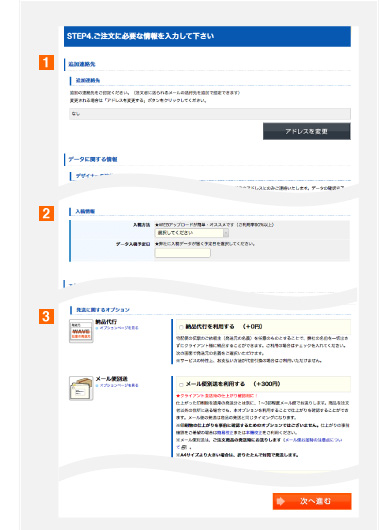The width and height of the screenshot is (379, 530).
Task: Select the データに関する情報 section heading
Action: click(93, 159)
